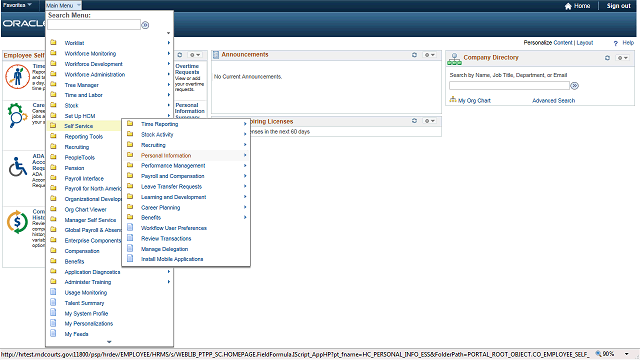Expand the Expiring Licenses settings dropdown
The width and height of the screenshot is (640, 360).
429,121
